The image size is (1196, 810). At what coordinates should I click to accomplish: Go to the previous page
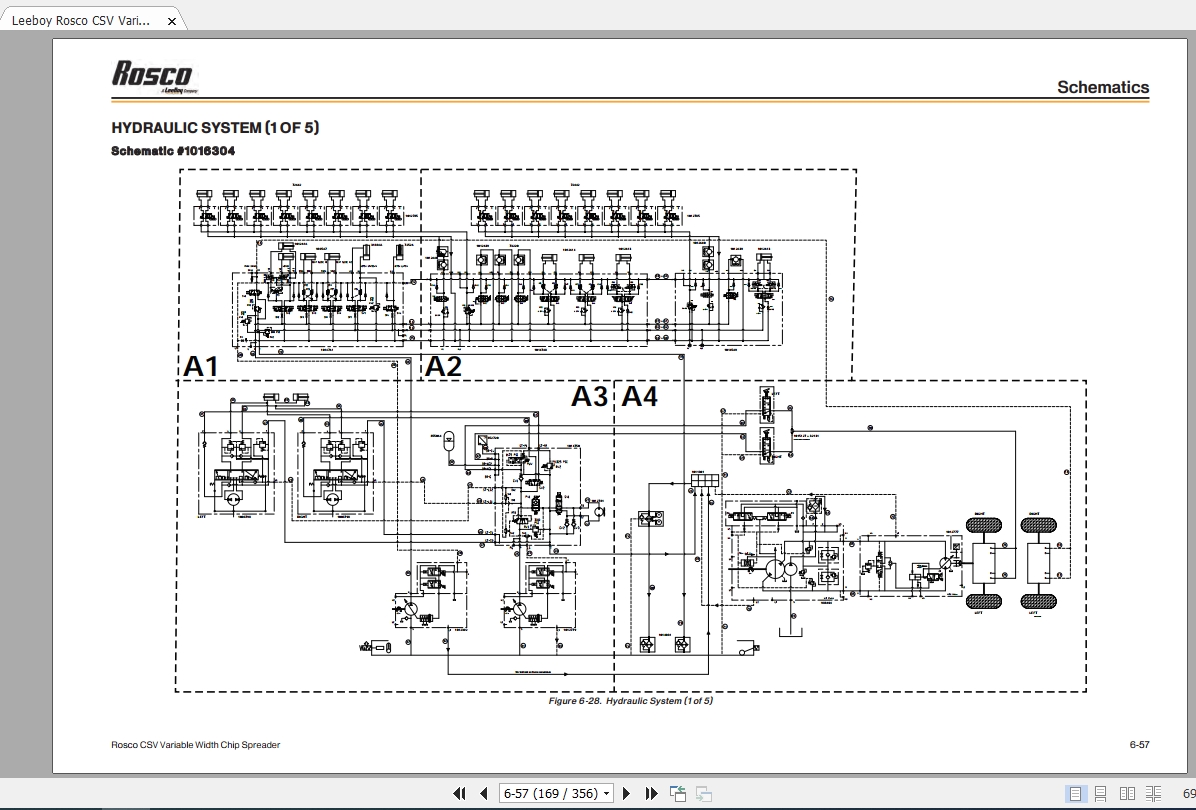[484, 793]
